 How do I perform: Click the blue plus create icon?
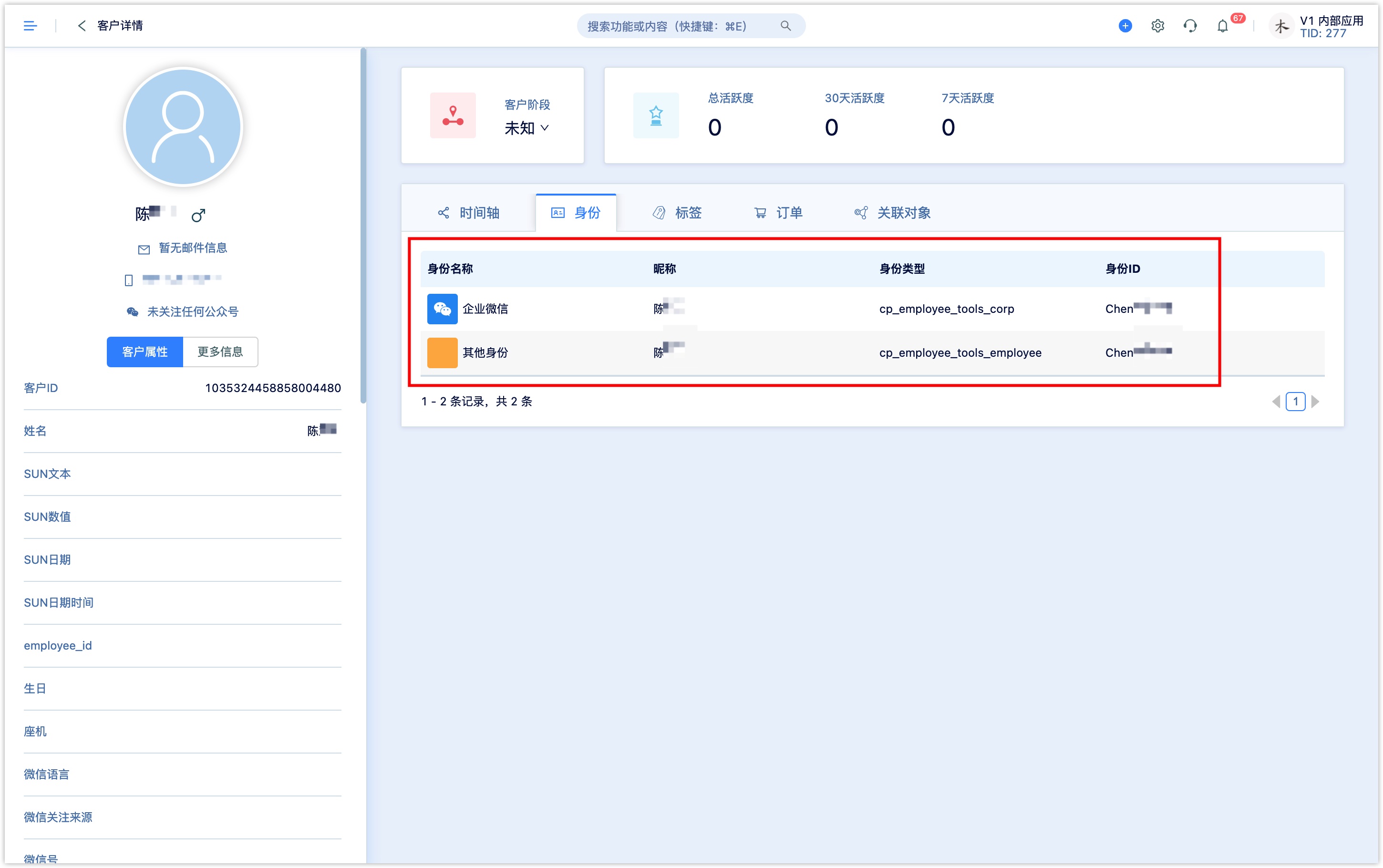click(1125, 26)
